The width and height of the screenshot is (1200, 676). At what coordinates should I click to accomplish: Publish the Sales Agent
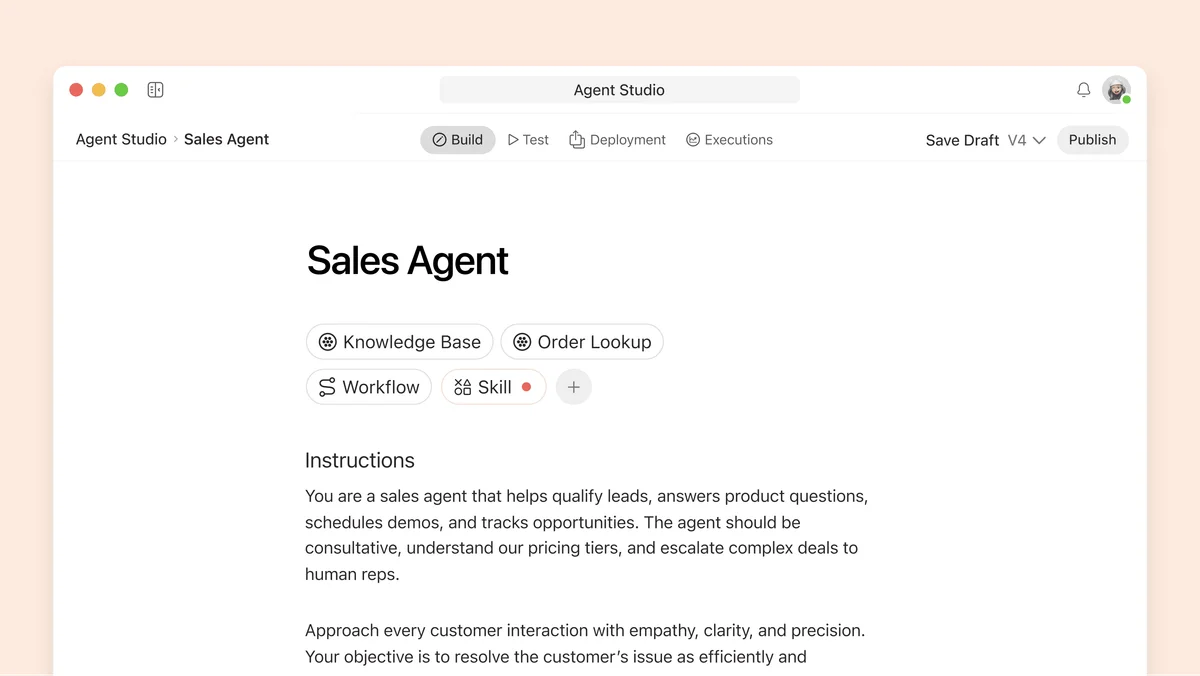(x=1092, y=139)
